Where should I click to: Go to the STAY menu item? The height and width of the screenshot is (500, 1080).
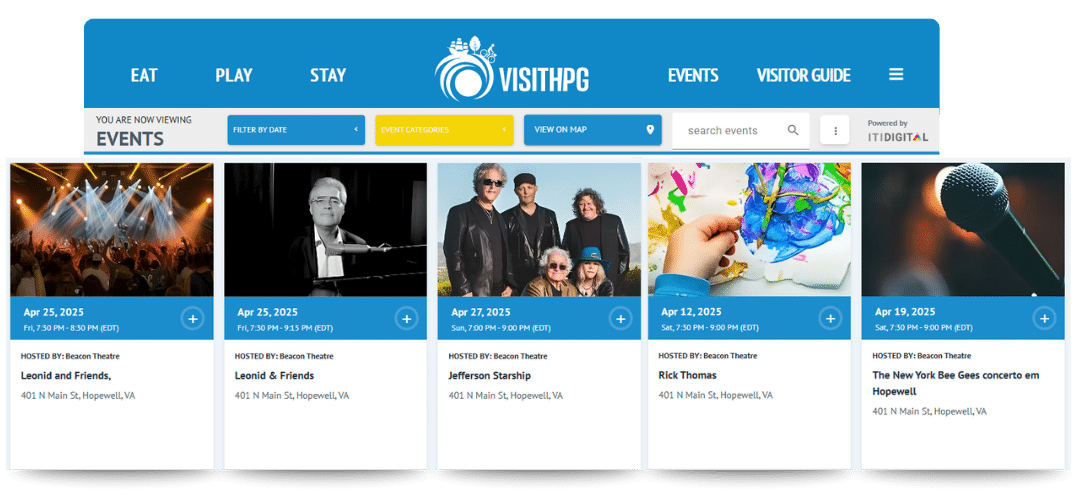[x=328, y=75]
